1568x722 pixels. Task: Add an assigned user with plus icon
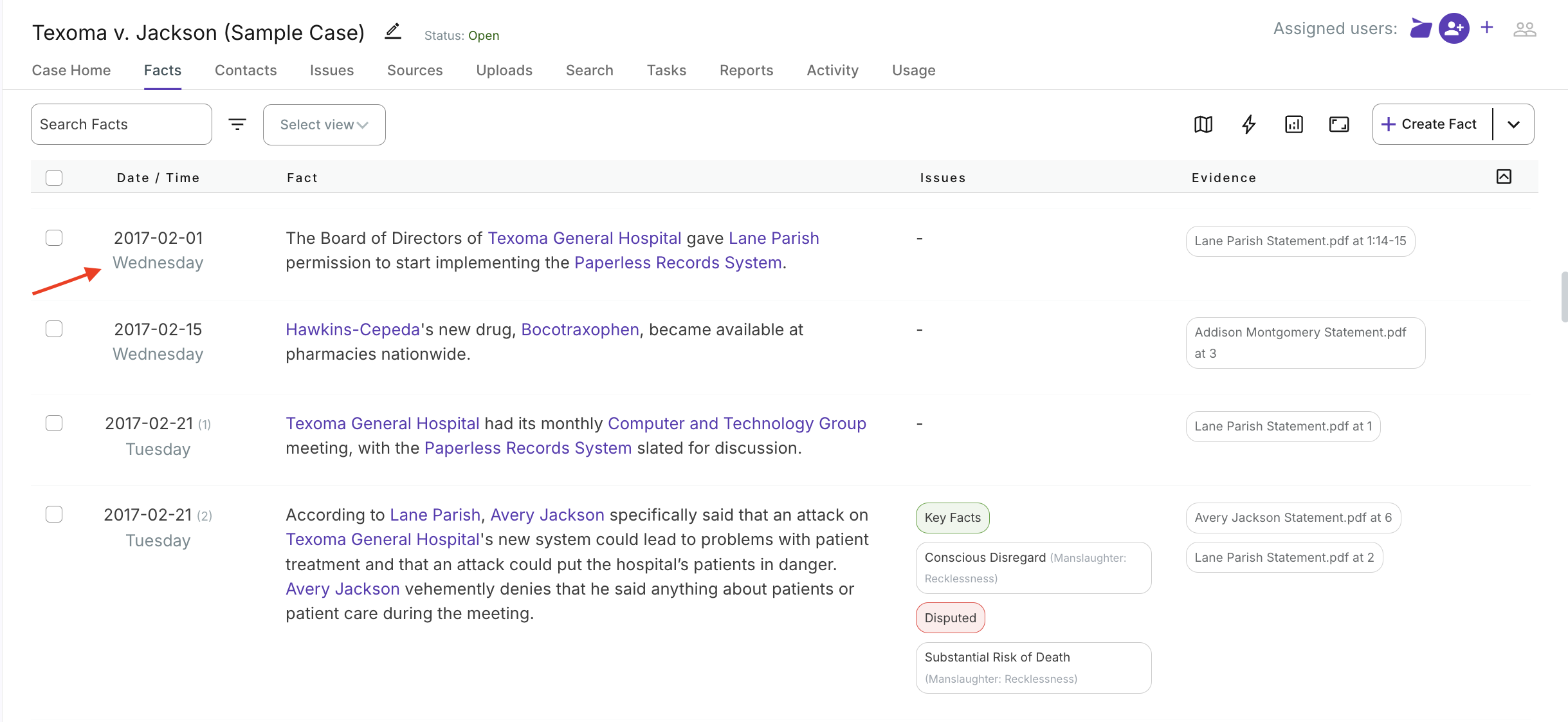pyautogui.click(x=1487, y=28)
